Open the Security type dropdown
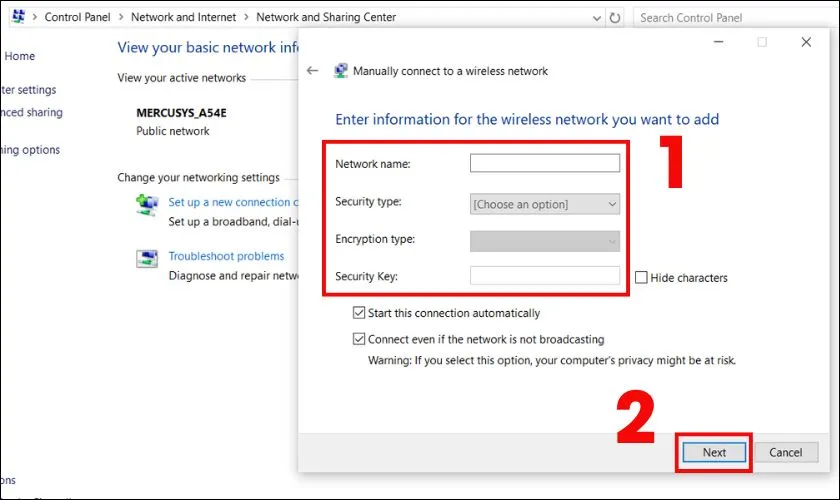This screenshot has width=840, height=500. tap(545, 204)
